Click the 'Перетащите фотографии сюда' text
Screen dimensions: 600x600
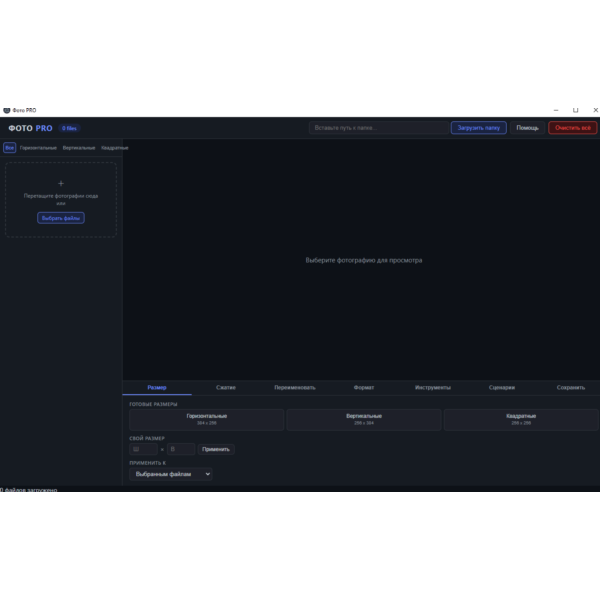(x=61, y=196)
